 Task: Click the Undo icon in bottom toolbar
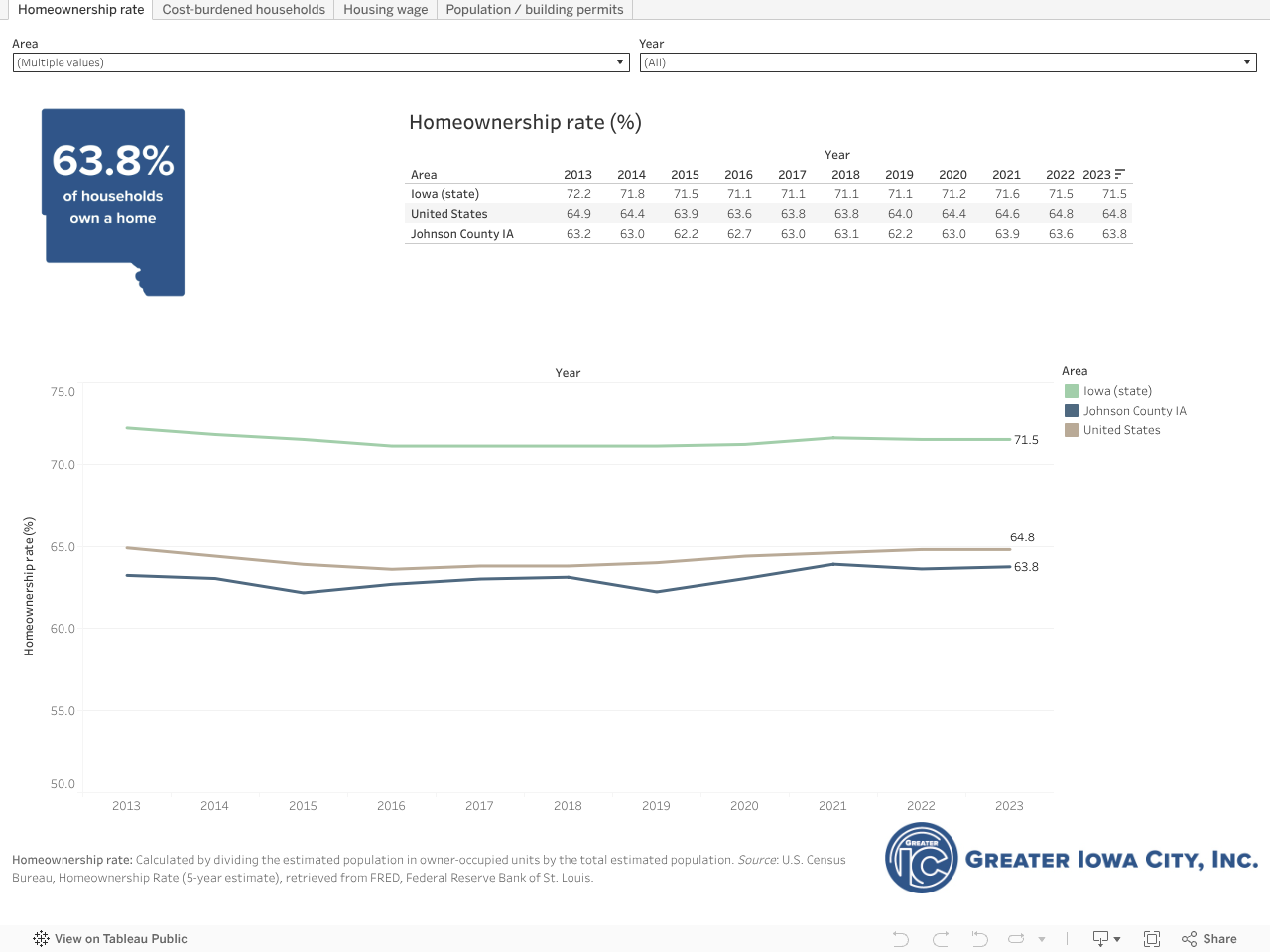coord(900,939)
